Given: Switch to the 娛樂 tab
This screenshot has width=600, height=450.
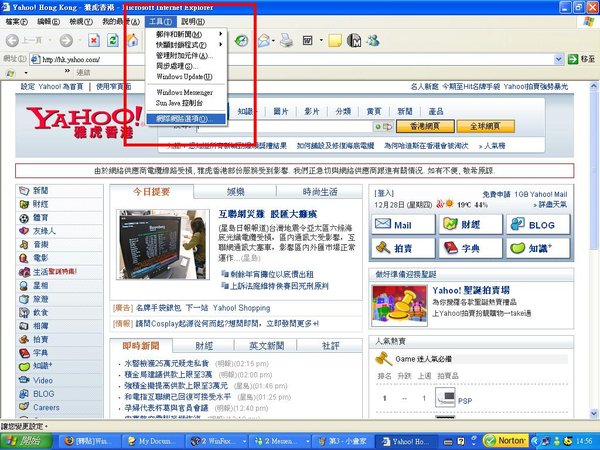Looking at the screenshot, I should pos(235,192).
